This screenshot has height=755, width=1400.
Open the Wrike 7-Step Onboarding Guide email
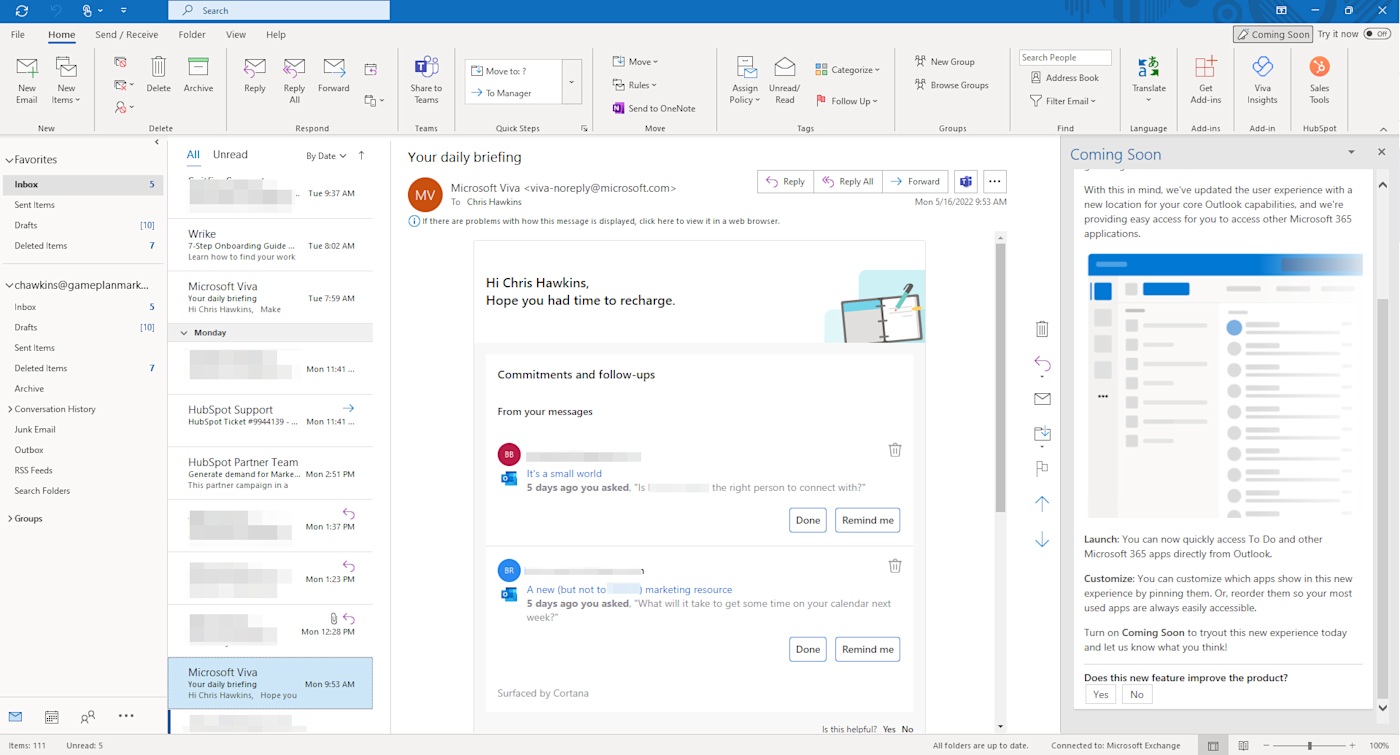[x=270, y=244]
